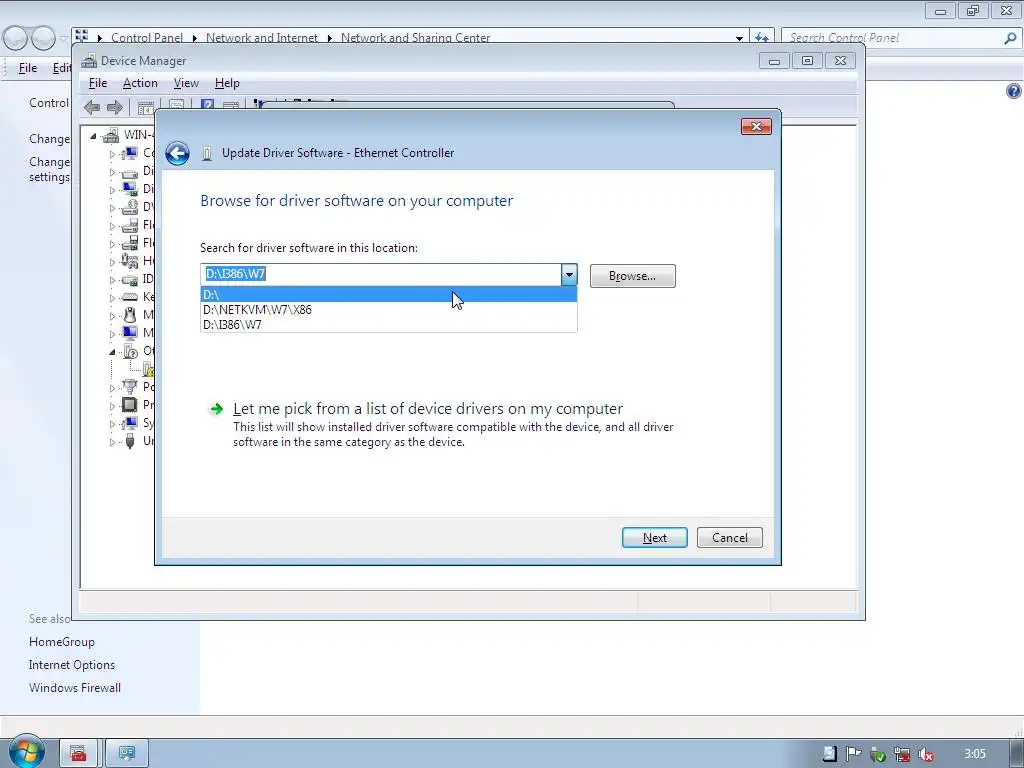Viewport: 1024px width, 768px height.
Task: Select the WIN computer root node icon
Action: (112, 135)
